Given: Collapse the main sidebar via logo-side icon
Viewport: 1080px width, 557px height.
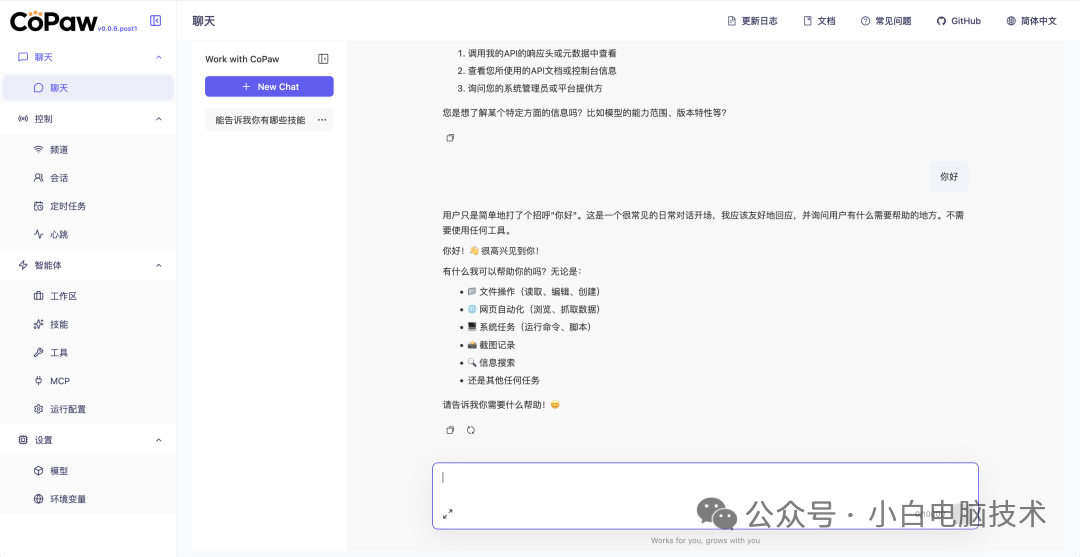Looking at the screenshot, I should pyautogui.click(x=156, y=21).
